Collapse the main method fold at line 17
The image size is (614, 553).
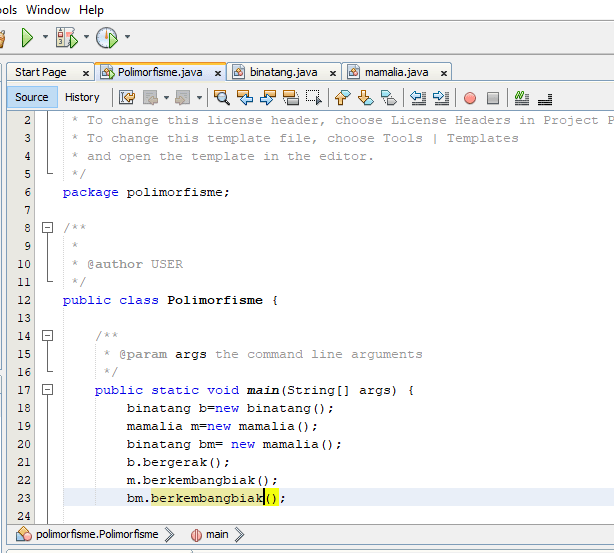47,390
